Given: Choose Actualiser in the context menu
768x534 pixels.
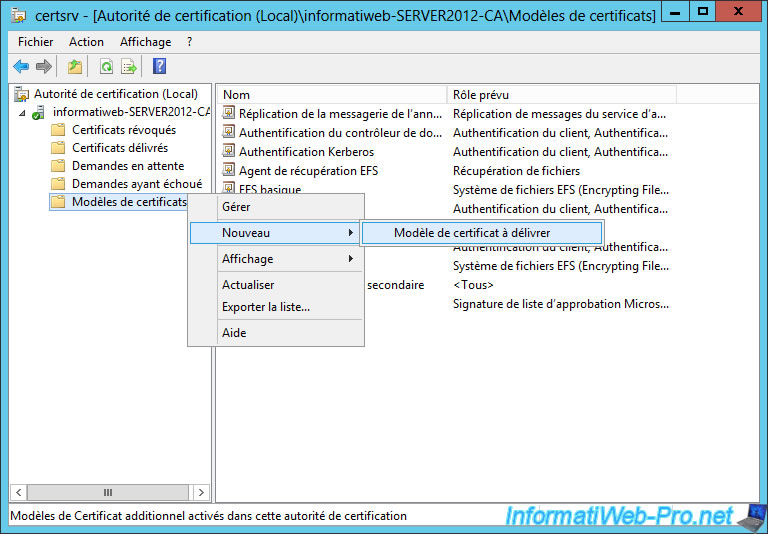Looking at the screenshot, I should pos(276,285).
